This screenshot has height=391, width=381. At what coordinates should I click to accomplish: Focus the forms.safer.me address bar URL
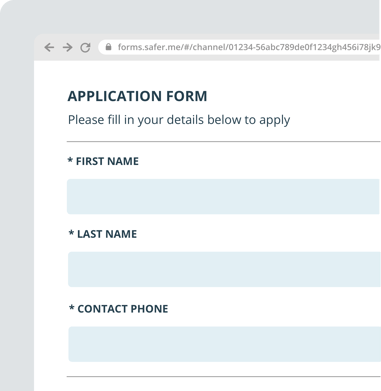pos(249,47)
